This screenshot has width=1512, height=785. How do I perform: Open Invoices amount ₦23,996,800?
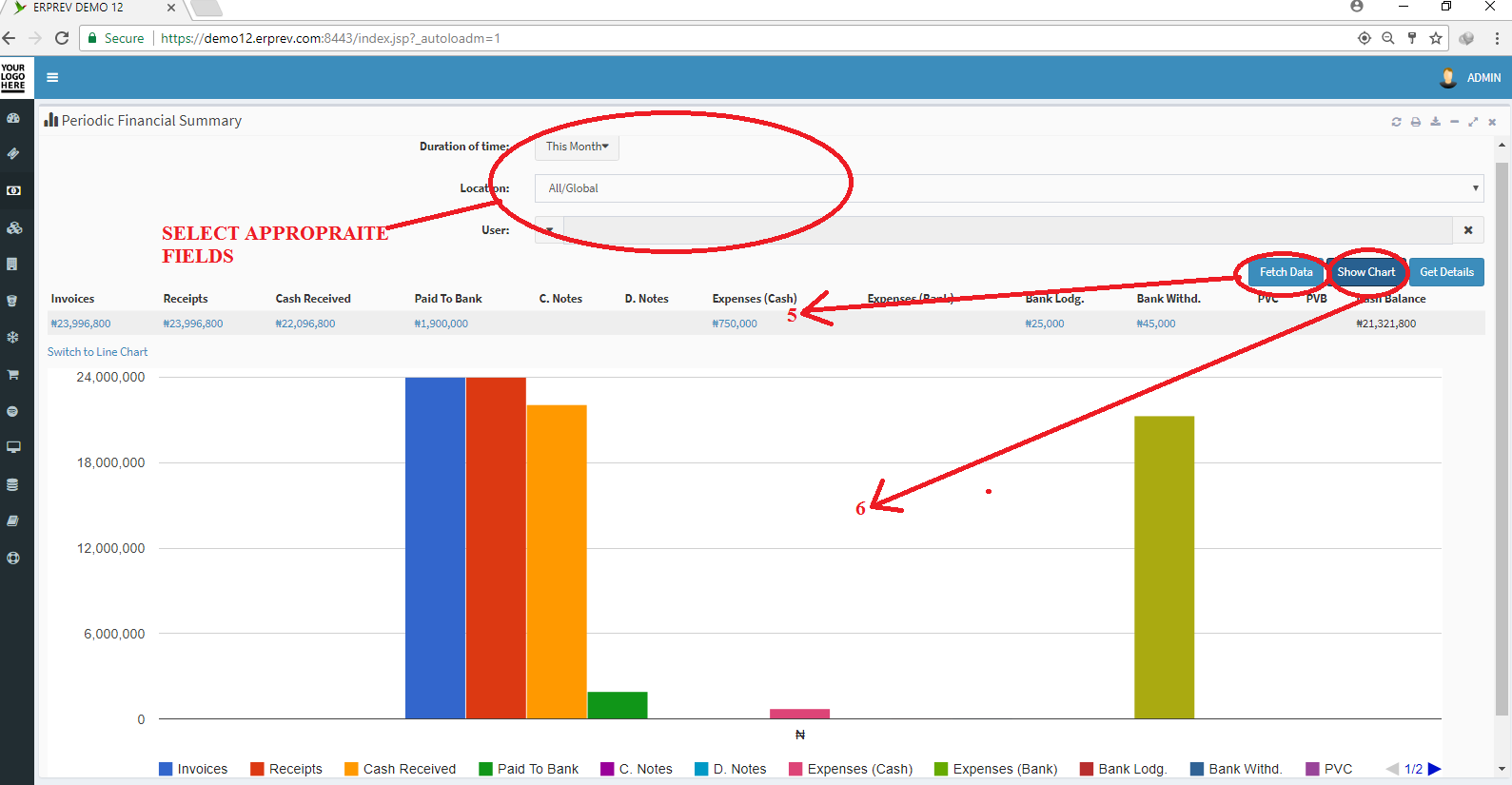click(81, 324)
